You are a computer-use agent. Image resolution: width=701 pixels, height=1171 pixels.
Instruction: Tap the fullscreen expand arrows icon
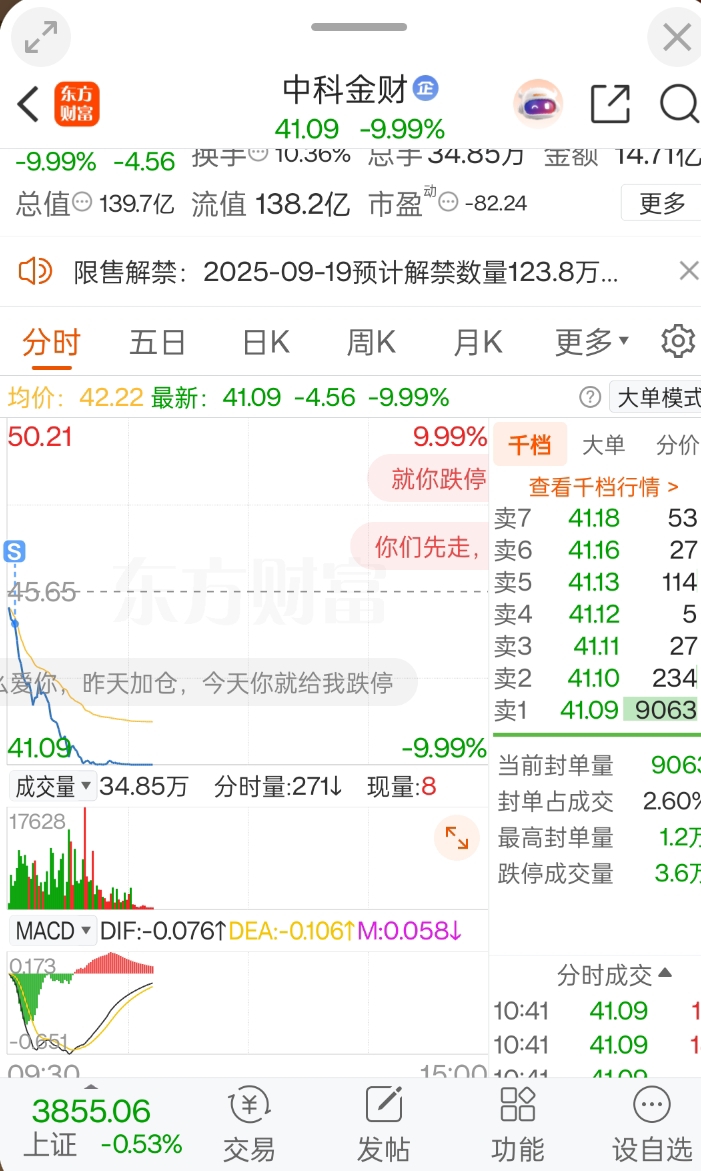40,37
